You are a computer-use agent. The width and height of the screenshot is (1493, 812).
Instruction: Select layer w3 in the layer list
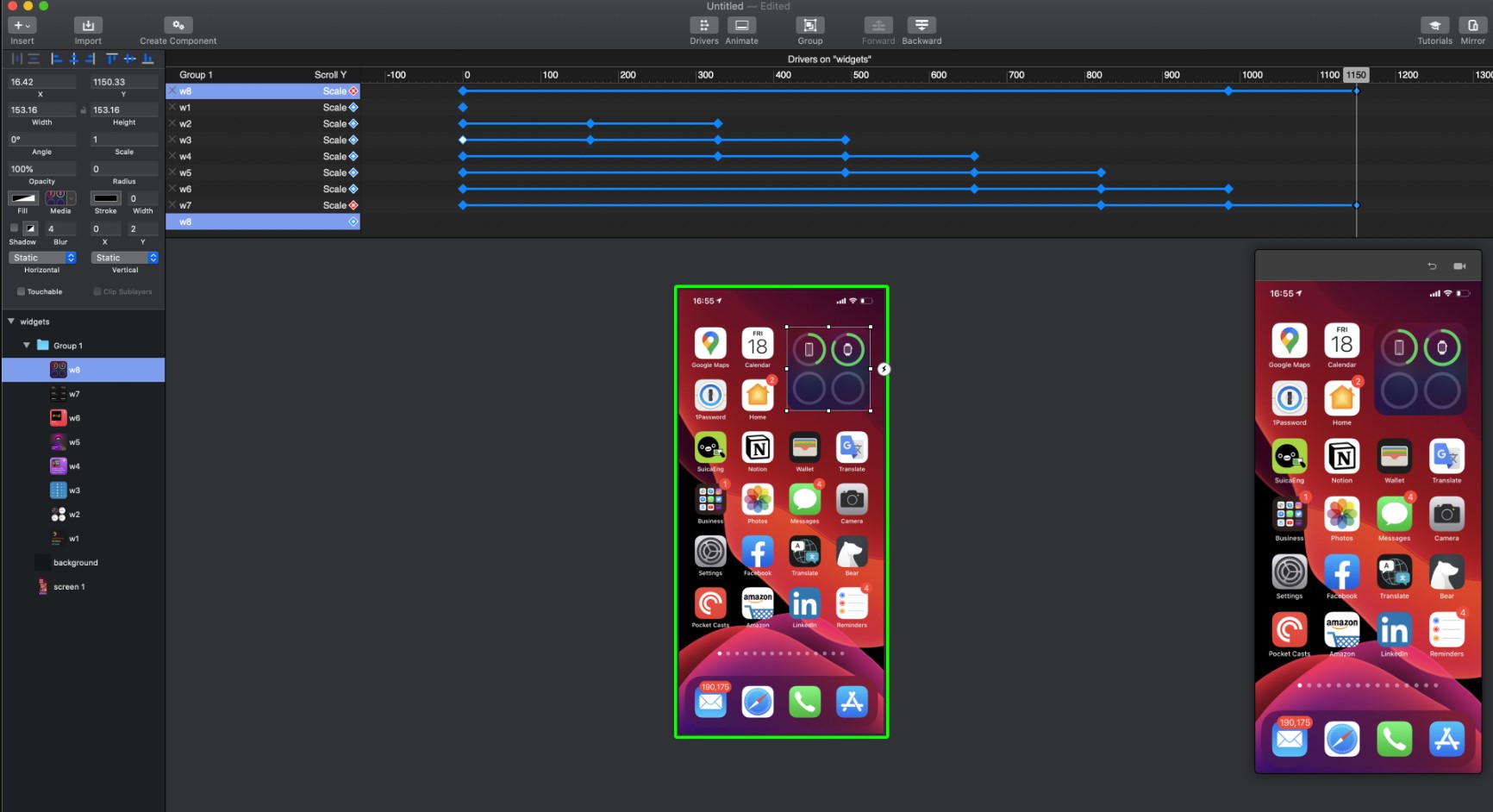pyautogui.click(x=84, y=490)
